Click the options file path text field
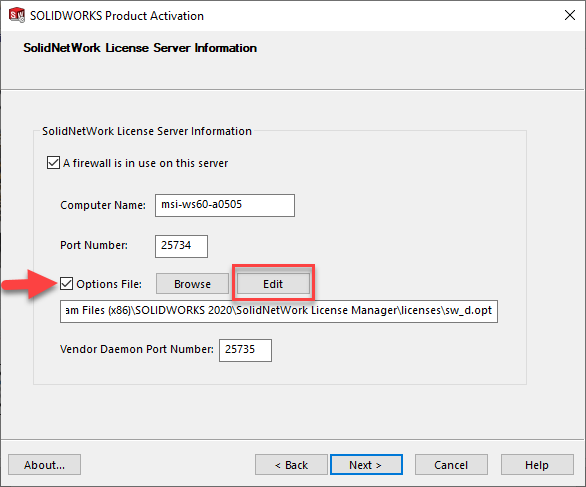This screenshot has width=586, height=487. click(279, 311)
